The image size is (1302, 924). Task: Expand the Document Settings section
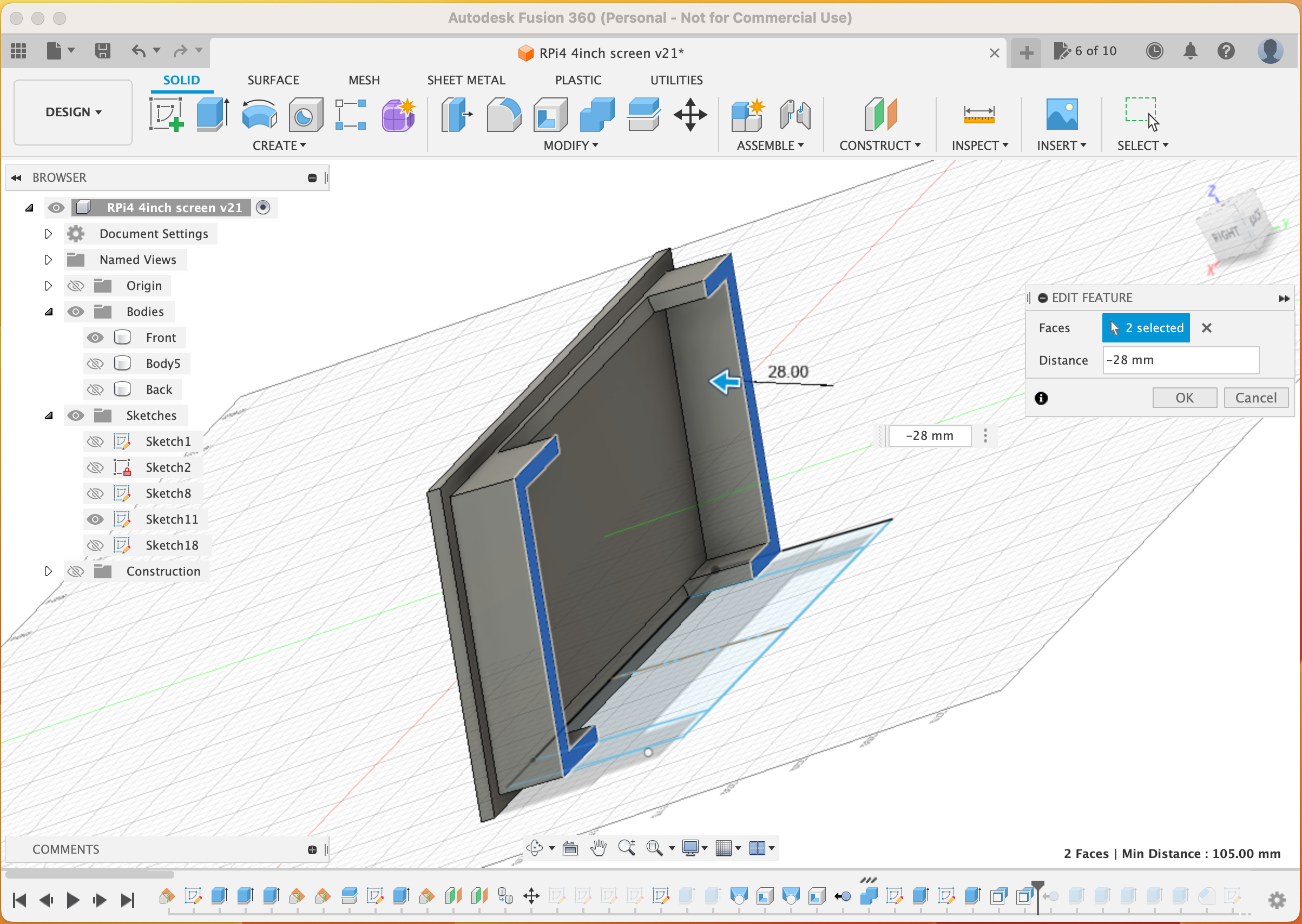click(x=47, y=234)
